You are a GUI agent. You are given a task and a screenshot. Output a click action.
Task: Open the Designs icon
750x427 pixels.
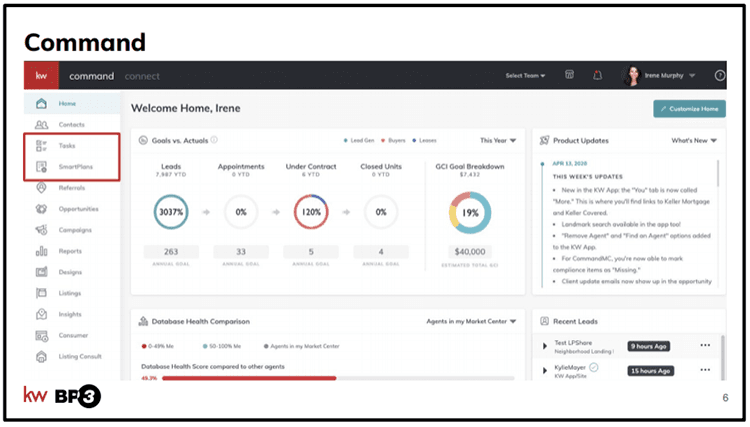(x=42, y=272)
